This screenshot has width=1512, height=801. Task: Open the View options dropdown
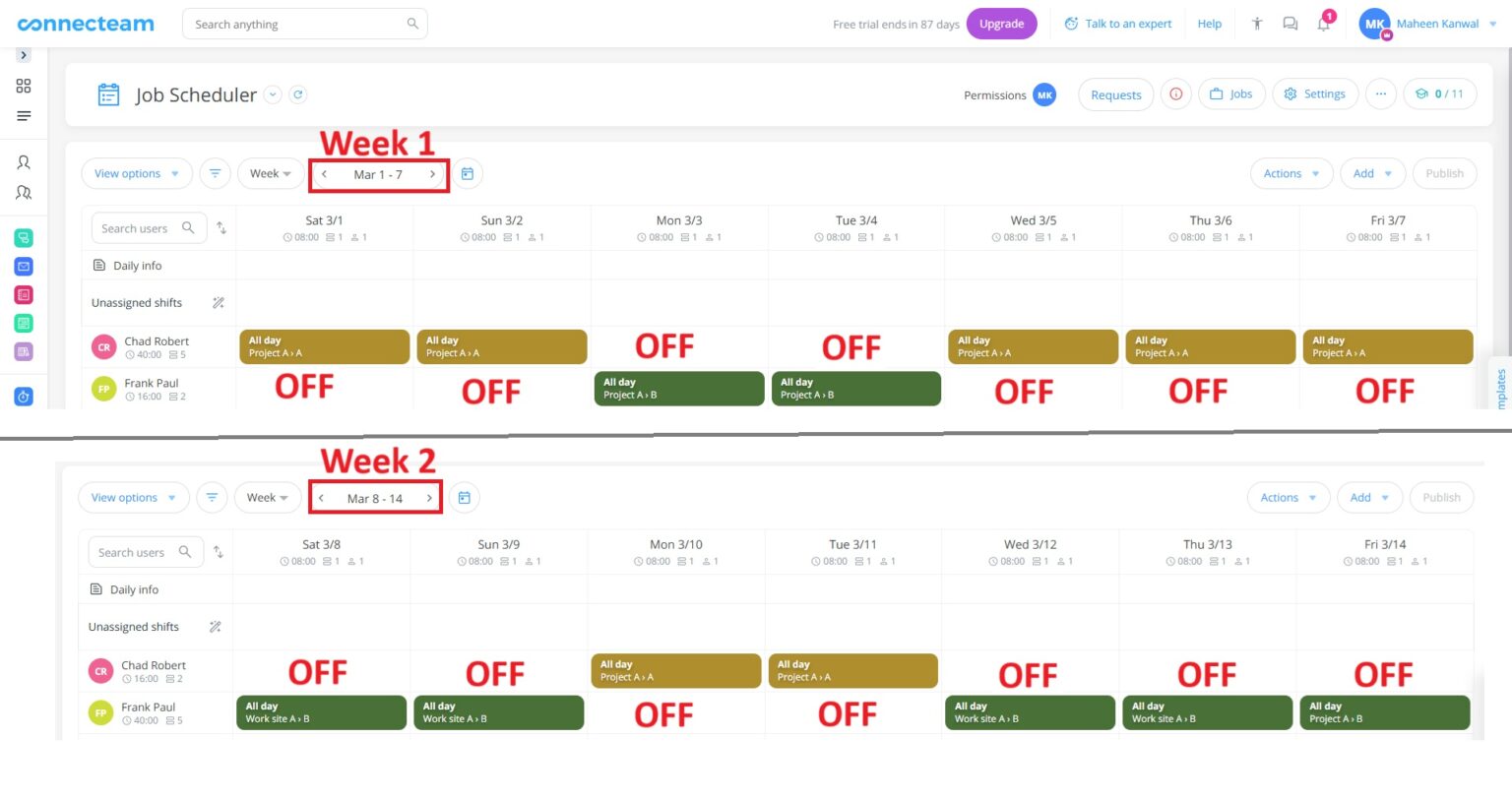(x=137, y=173)
